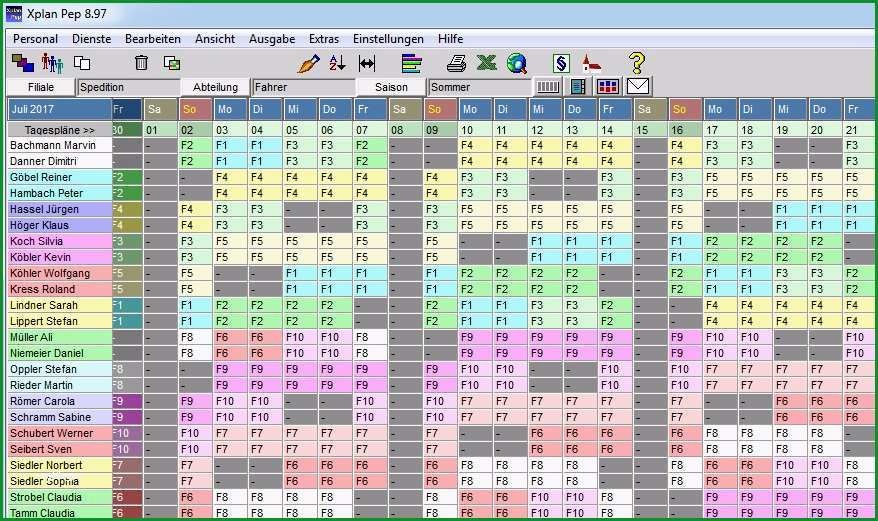Open the Ausgabe menu
The height and width of the screenshot is (521, 878).
pyautogui.click(x=272, y=39)
